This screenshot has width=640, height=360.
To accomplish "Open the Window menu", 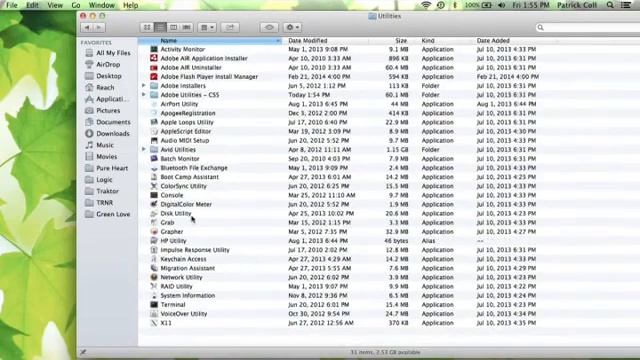I will click(x=102, y=5).
